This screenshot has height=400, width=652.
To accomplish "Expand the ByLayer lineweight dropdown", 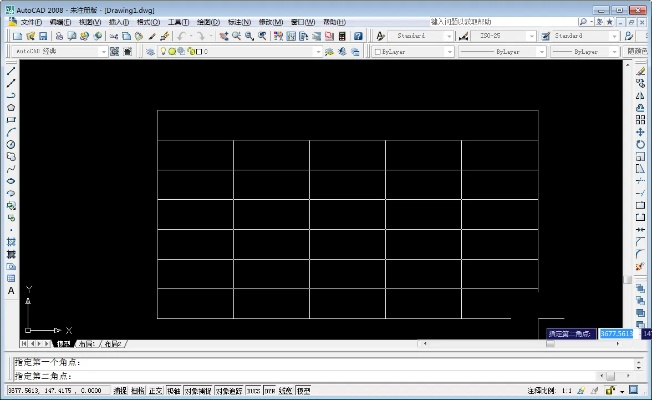I will [615, 52].
